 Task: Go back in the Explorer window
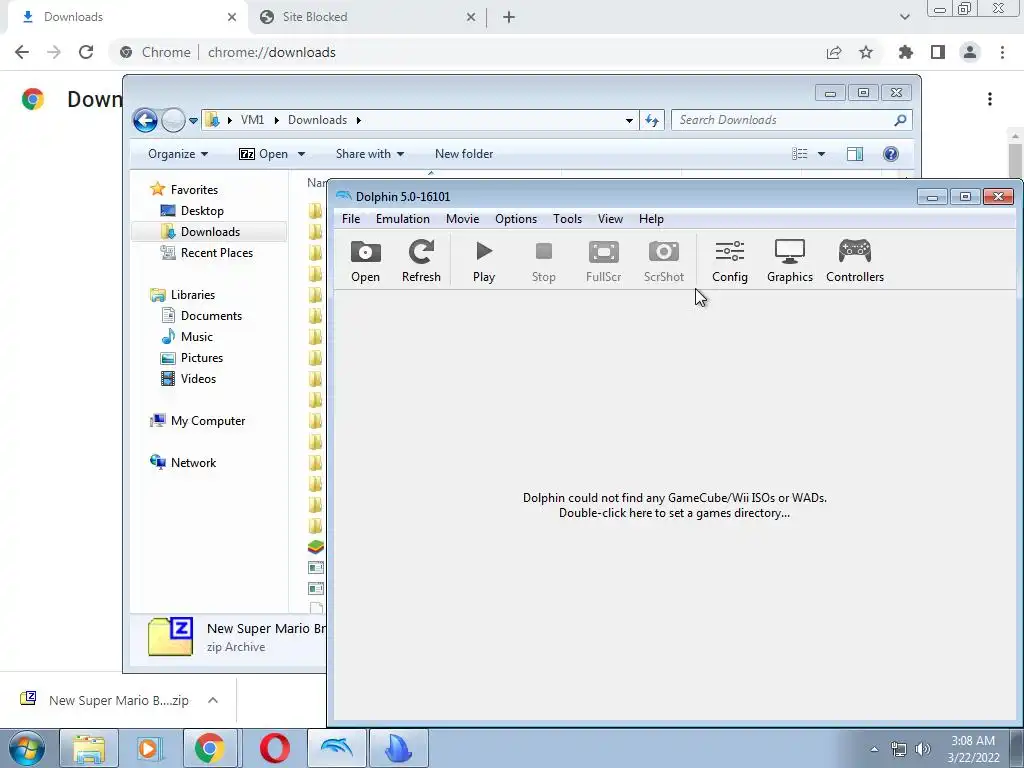[x=145, y=120]
